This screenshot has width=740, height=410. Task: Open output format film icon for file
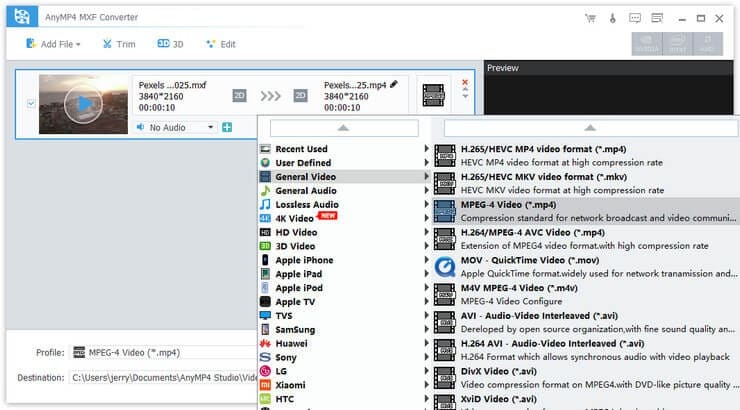coord(433,95)
